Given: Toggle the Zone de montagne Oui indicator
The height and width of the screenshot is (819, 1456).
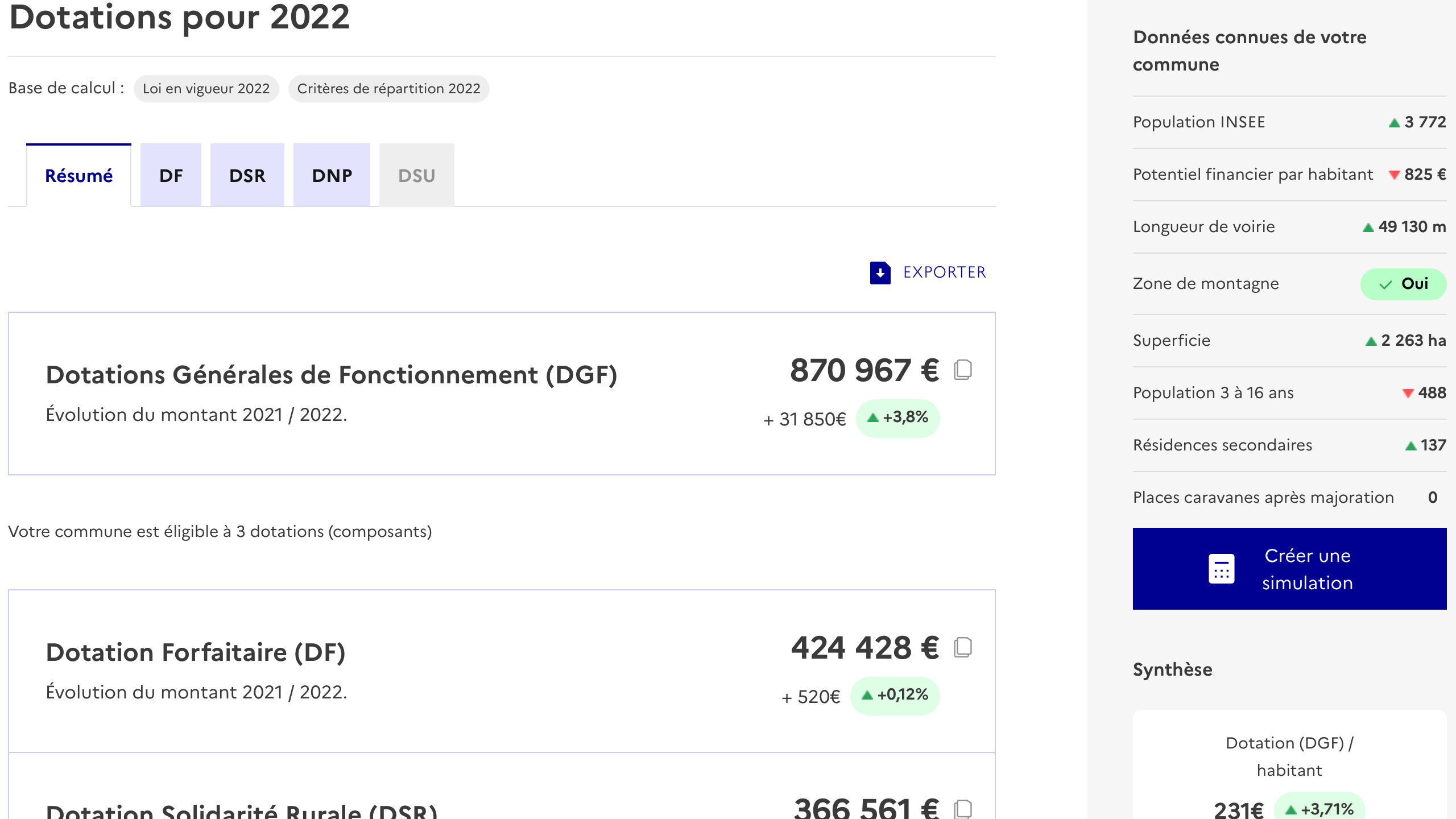Looking at the screenshot, I should 1403,283.
